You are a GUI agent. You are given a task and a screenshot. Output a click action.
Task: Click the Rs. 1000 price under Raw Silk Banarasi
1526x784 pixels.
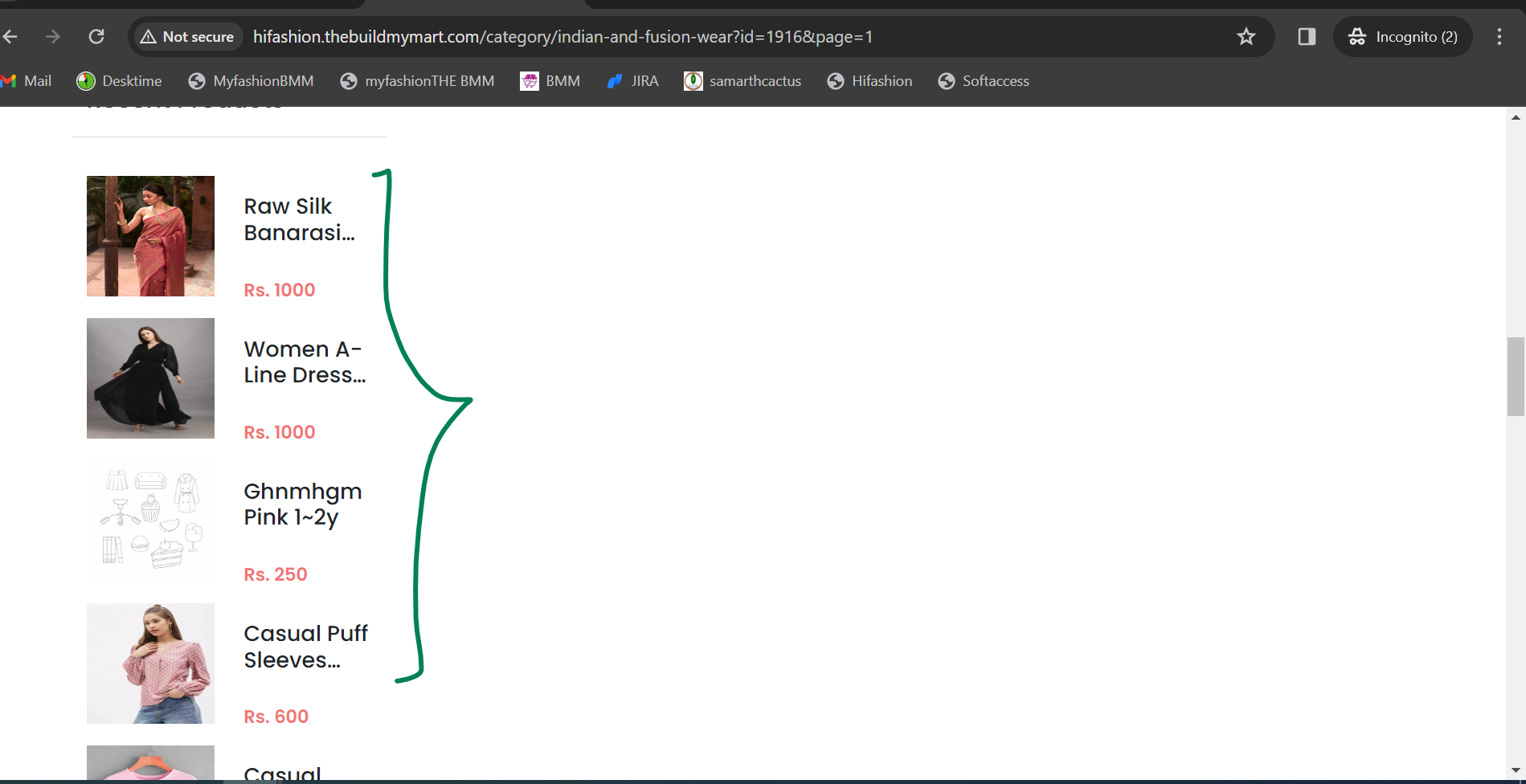[280, 290]
